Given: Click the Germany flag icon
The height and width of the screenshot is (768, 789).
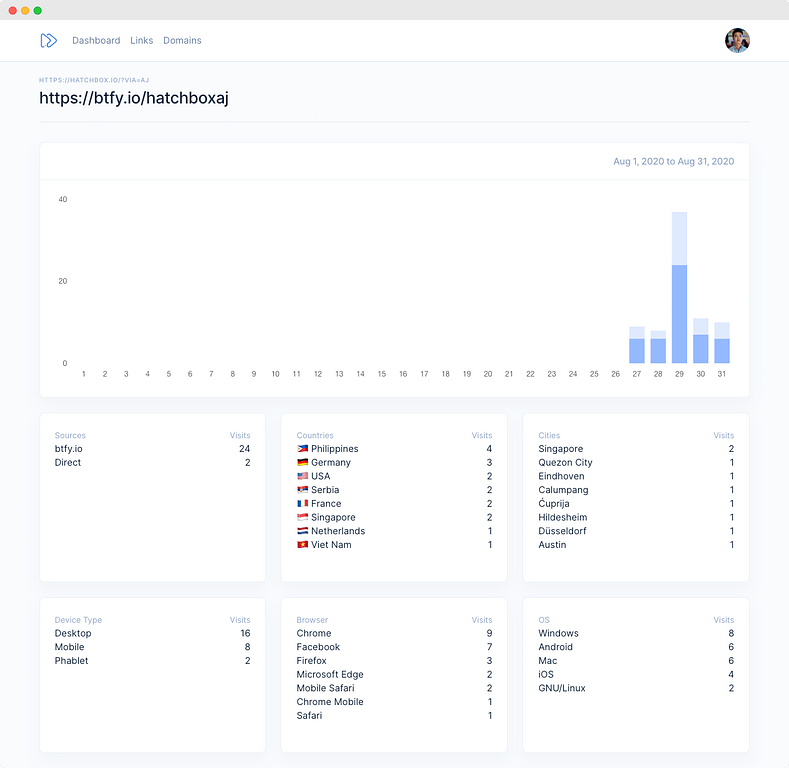Looking at the screenshot, I should (x=302, y=463).
